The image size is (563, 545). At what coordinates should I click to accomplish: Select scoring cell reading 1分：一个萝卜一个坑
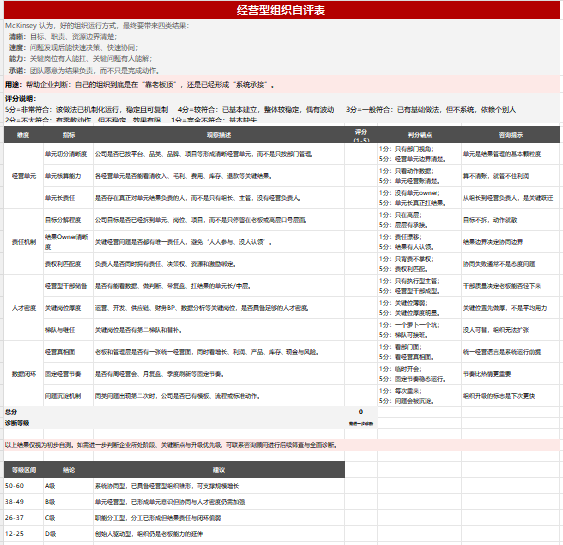pos(419,330)
